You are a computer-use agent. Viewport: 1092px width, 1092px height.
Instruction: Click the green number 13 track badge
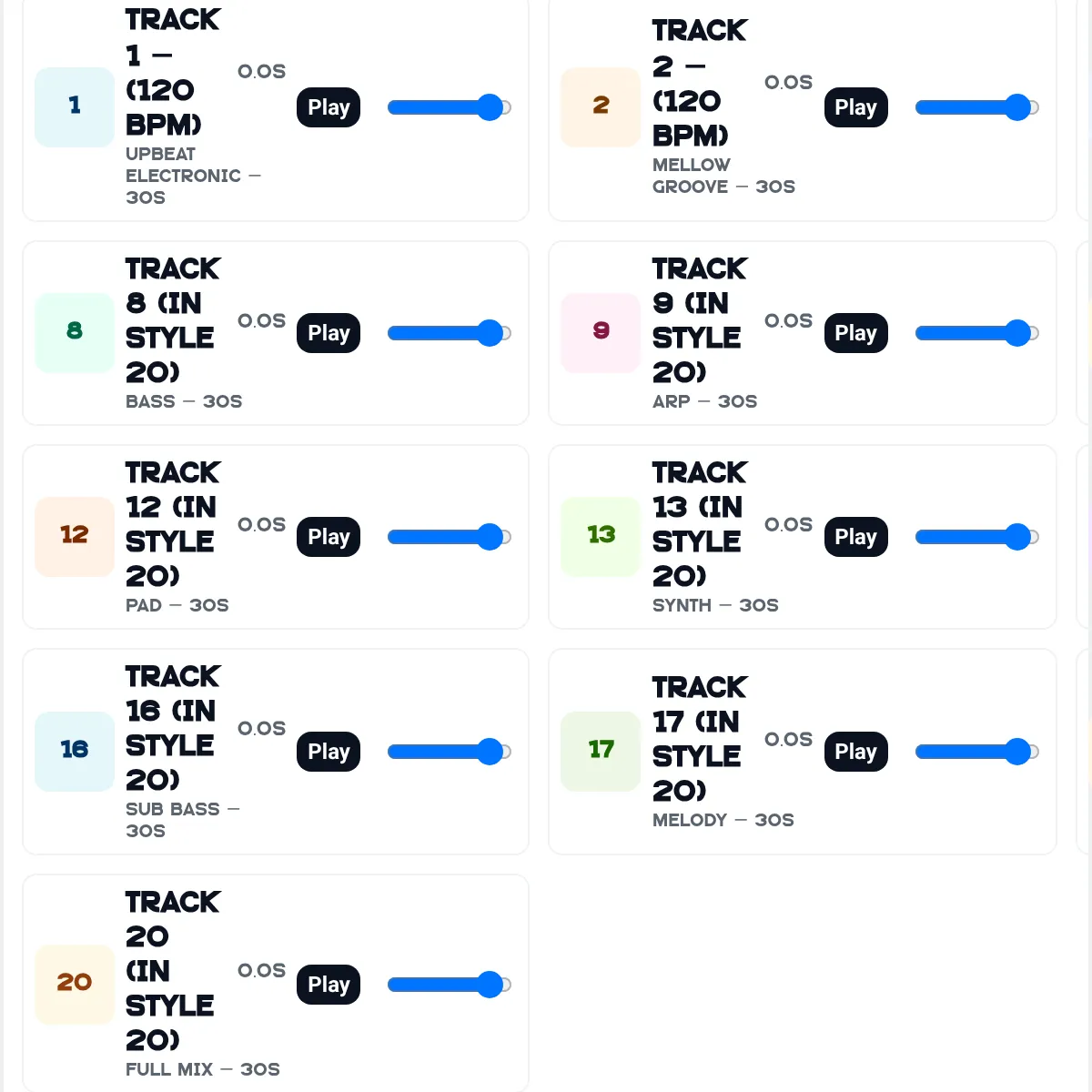[602, 537]
